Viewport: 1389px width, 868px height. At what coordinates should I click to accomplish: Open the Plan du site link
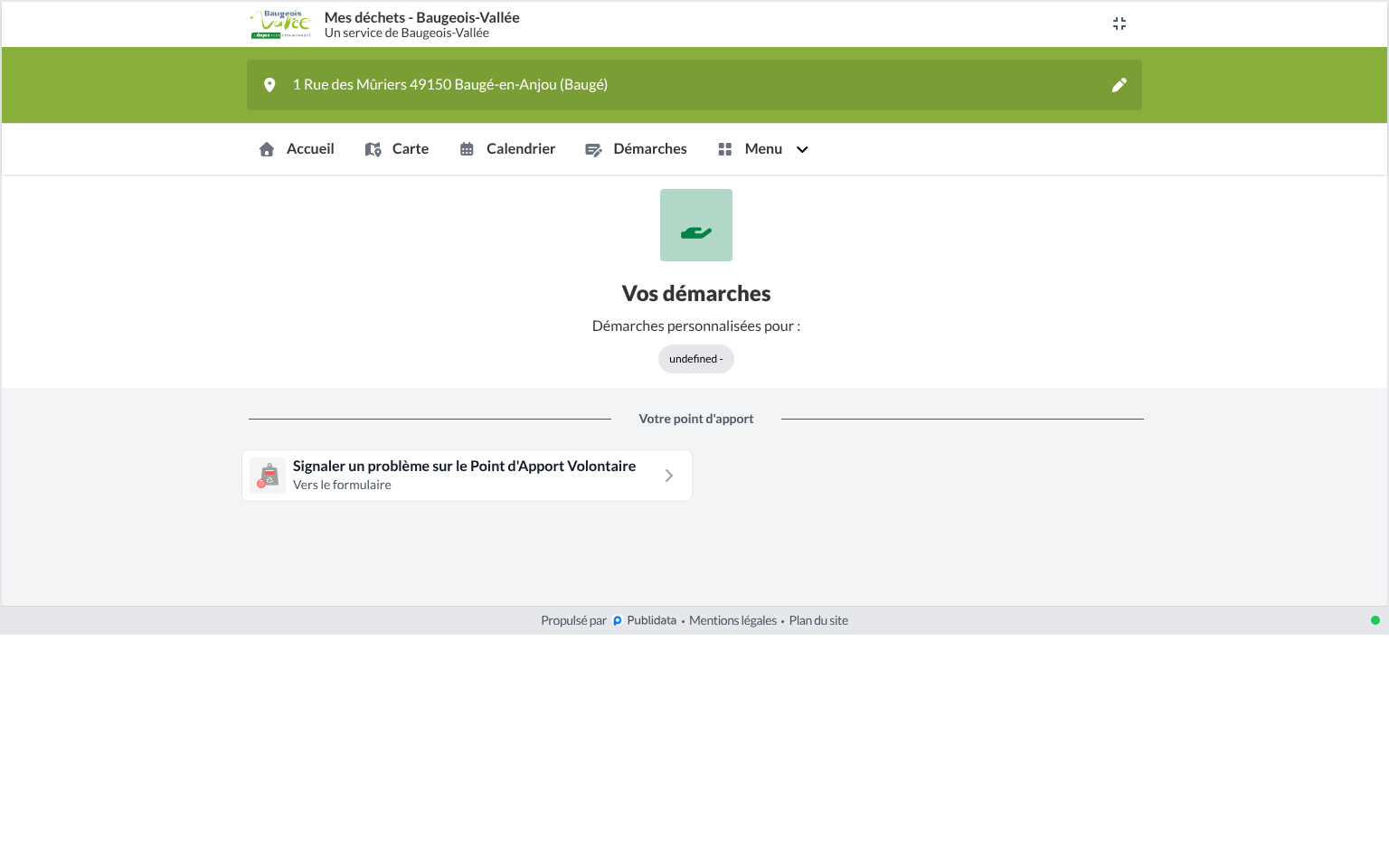[x=818, y=620]
